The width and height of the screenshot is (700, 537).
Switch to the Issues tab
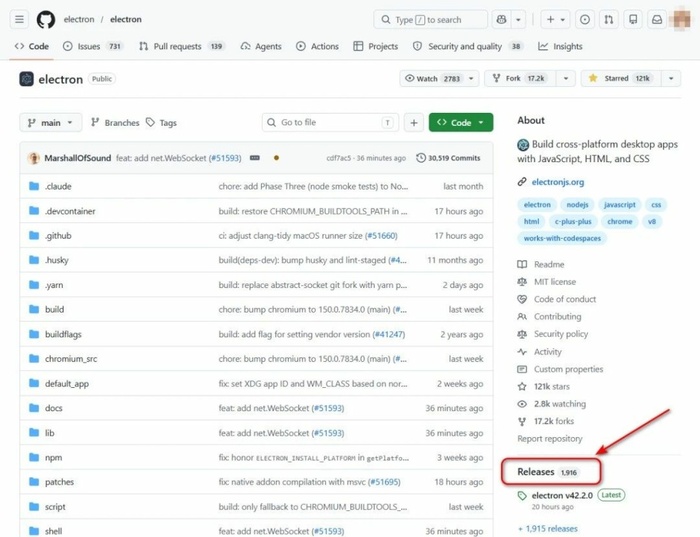[x=92, y=46]
